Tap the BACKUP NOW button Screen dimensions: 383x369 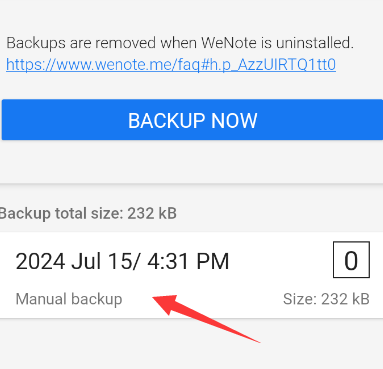point(192,120)
